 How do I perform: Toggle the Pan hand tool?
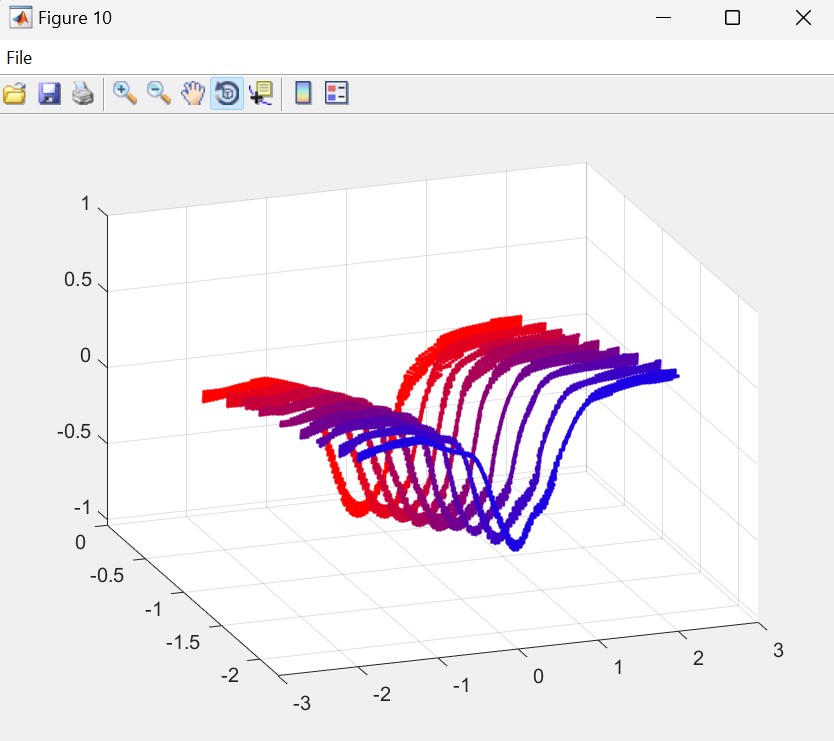point(192,94)
